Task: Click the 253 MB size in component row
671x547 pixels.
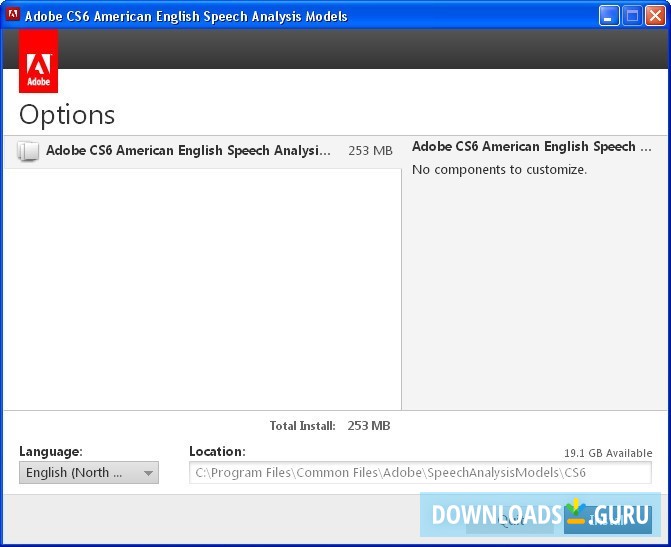Action: [370, 151]
